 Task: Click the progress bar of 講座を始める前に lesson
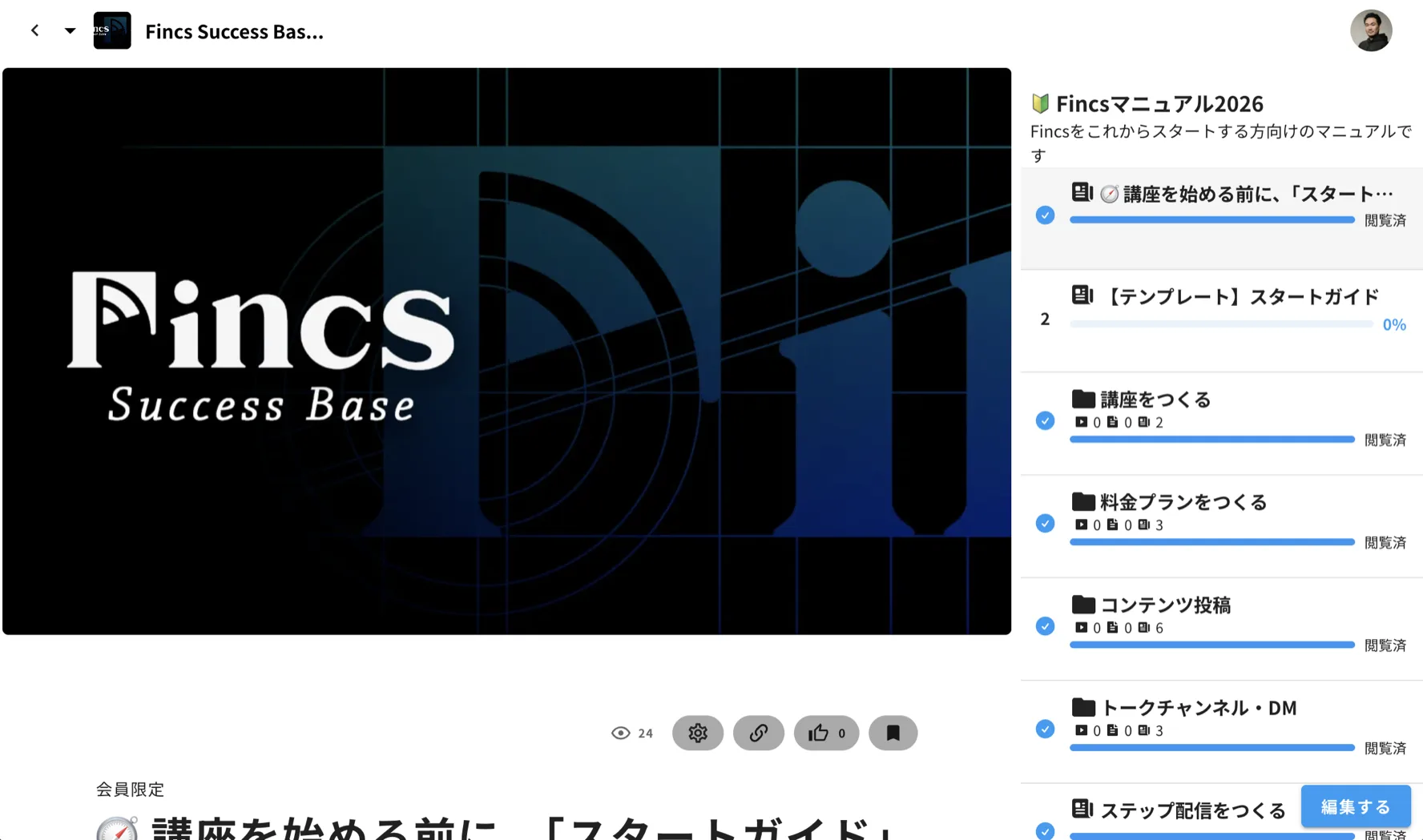(x=1211, y=219)
